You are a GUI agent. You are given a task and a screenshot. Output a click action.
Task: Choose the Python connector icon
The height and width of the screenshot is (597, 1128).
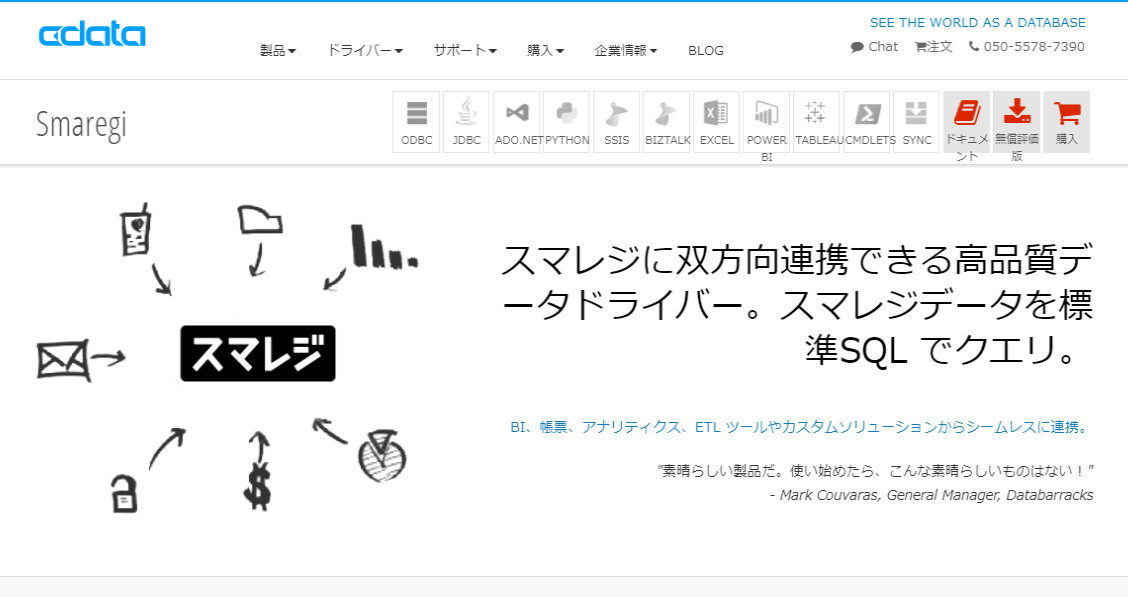566,122
